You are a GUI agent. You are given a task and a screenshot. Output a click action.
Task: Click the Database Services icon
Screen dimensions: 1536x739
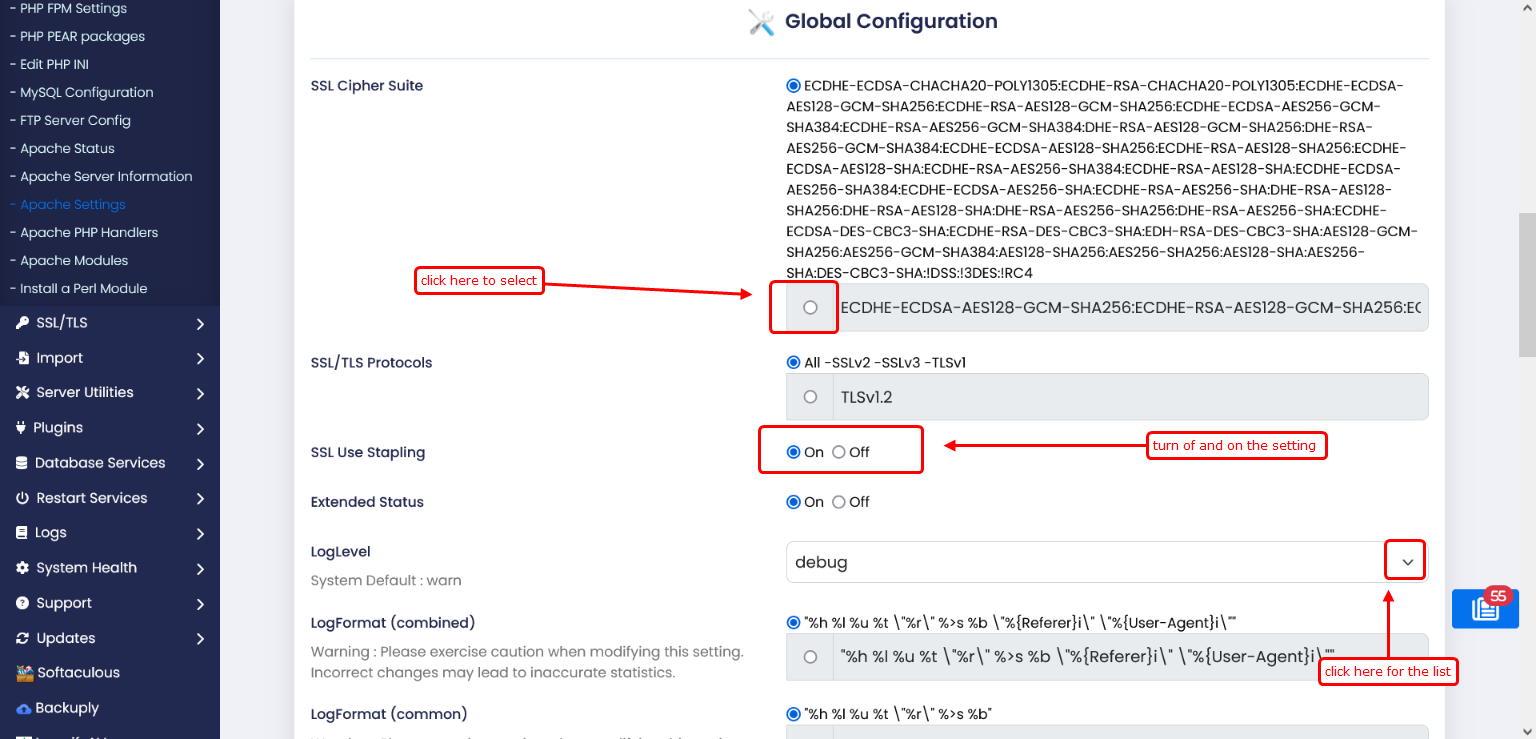tap(22, 463)
